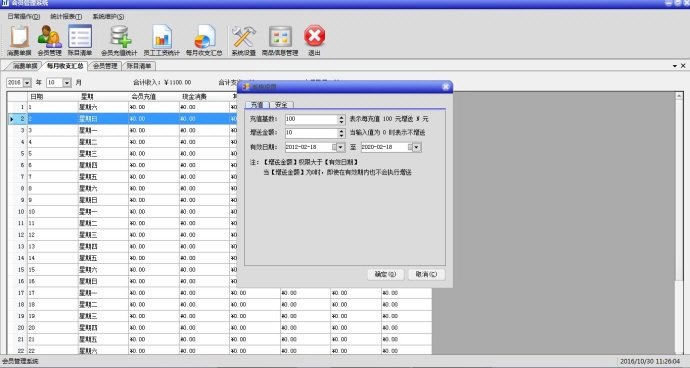Screen dimensions: 690x368
Task: Expand the month 10 dropdown
Action: (x=67, y=83)
